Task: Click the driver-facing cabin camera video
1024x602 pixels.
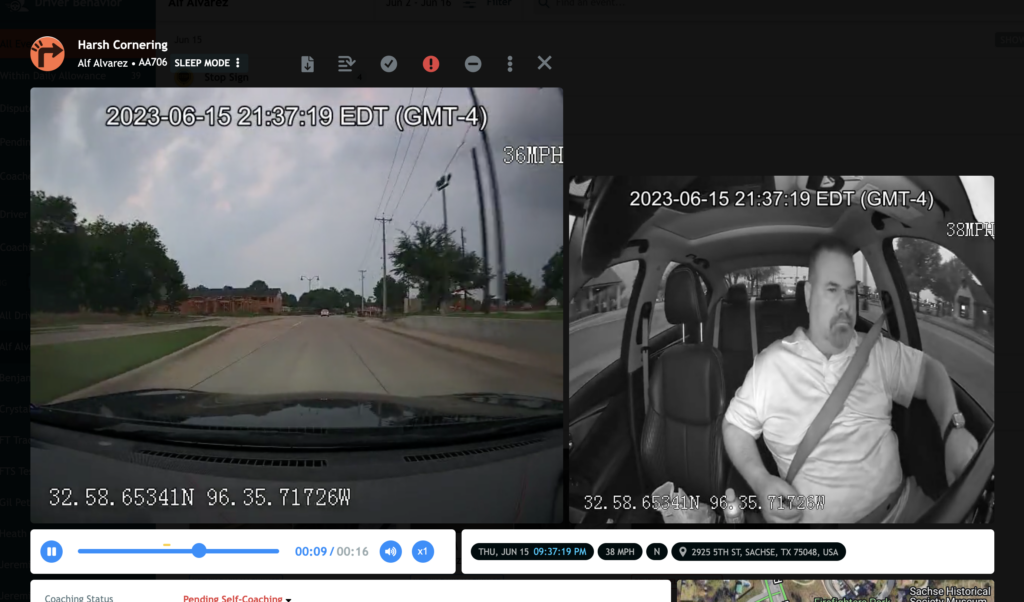Action: (781, 349)
